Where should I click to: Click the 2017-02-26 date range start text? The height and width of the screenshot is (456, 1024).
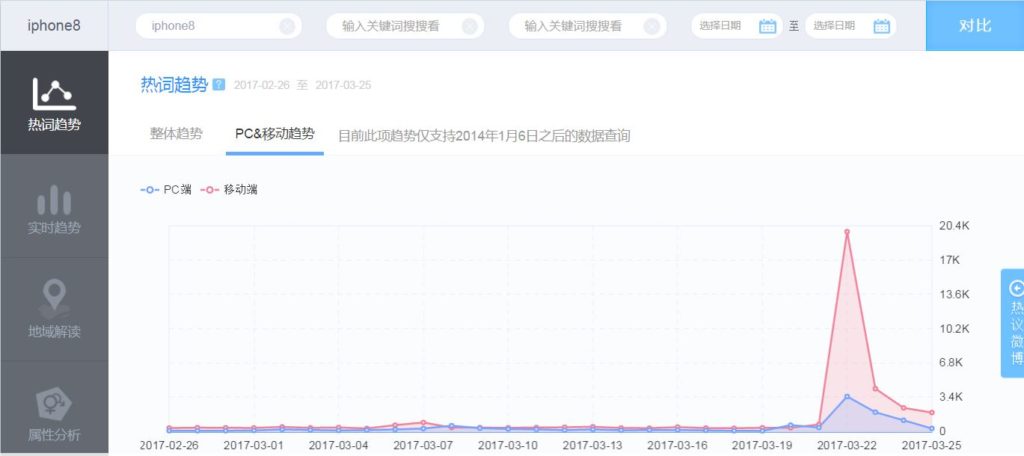click(x=261, y=85)
